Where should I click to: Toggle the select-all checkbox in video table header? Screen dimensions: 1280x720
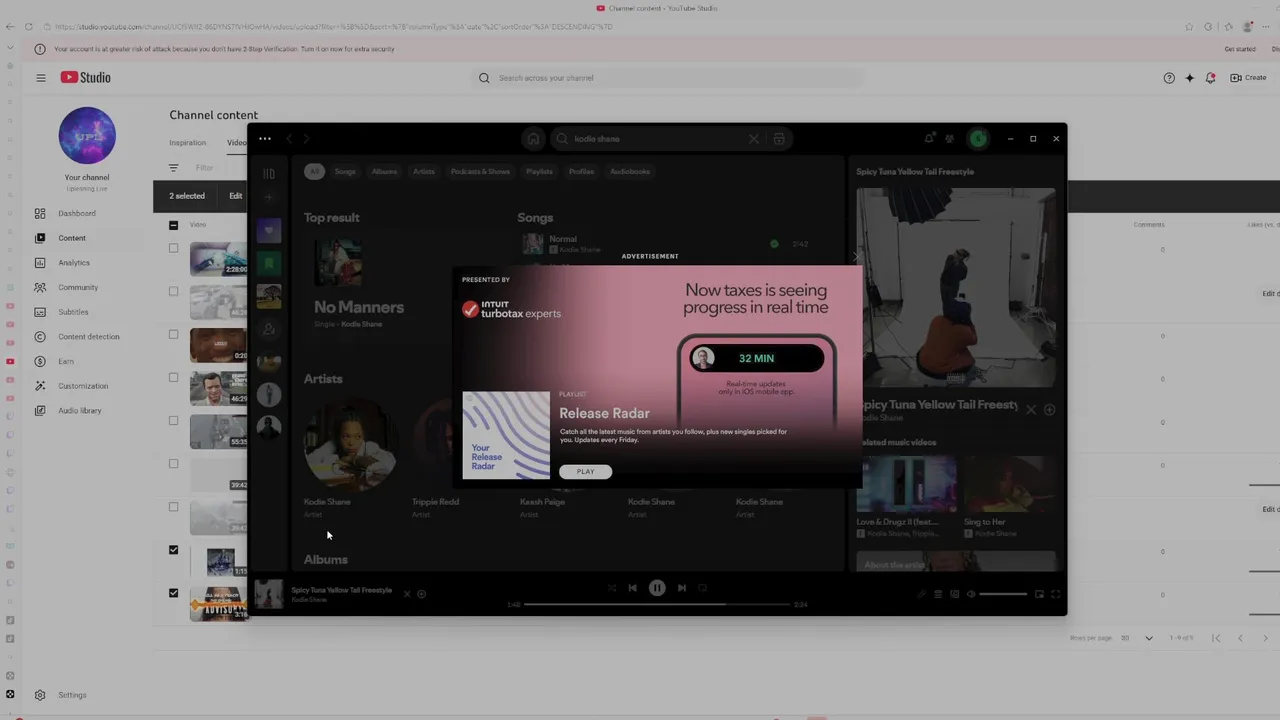(173, 225)
